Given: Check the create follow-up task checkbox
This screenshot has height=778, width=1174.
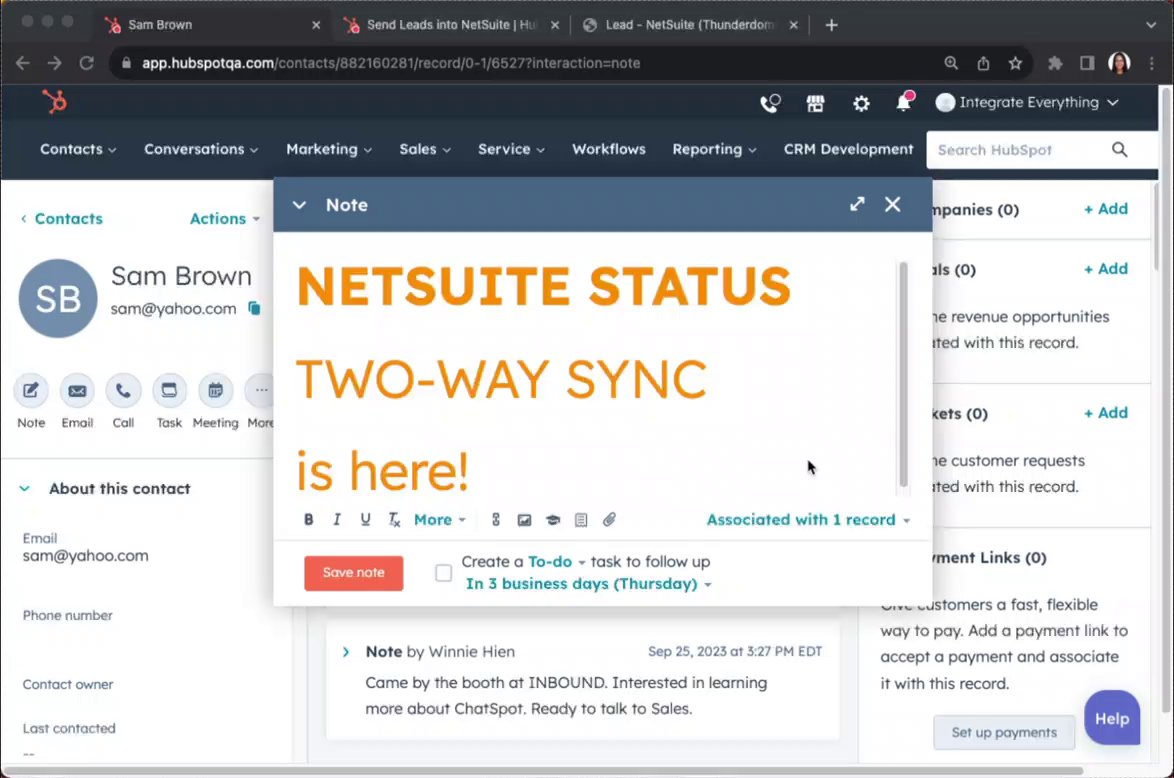Looking at the screenshot, I should point(443,573).
